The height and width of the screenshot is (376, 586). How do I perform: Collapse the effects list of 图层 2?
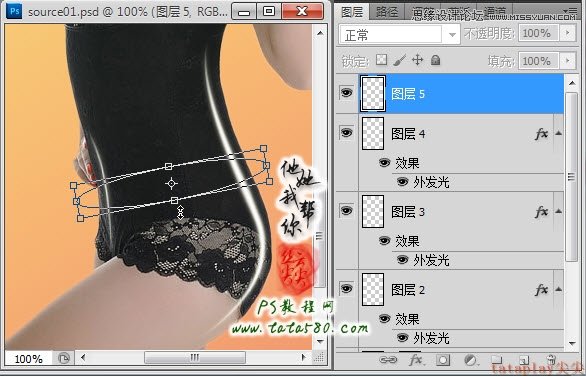(x=558, y=289)
